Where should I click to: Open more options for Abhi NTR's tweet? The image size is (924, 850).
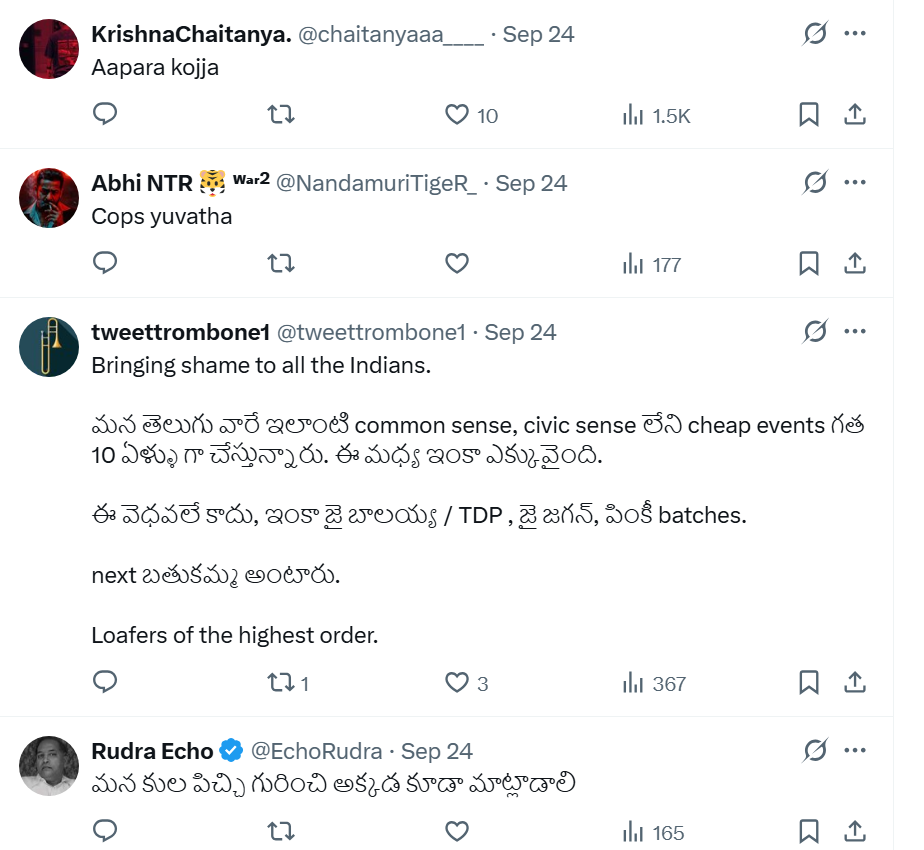[855, 183]
